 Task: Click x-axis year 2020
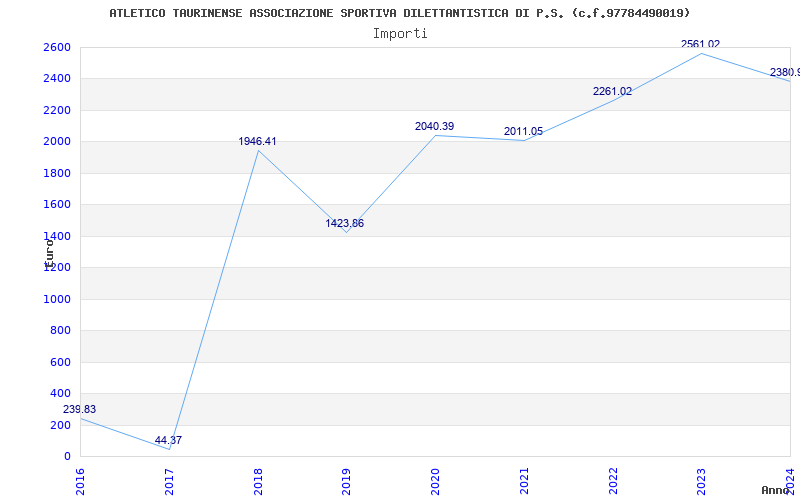coord(435,481)
